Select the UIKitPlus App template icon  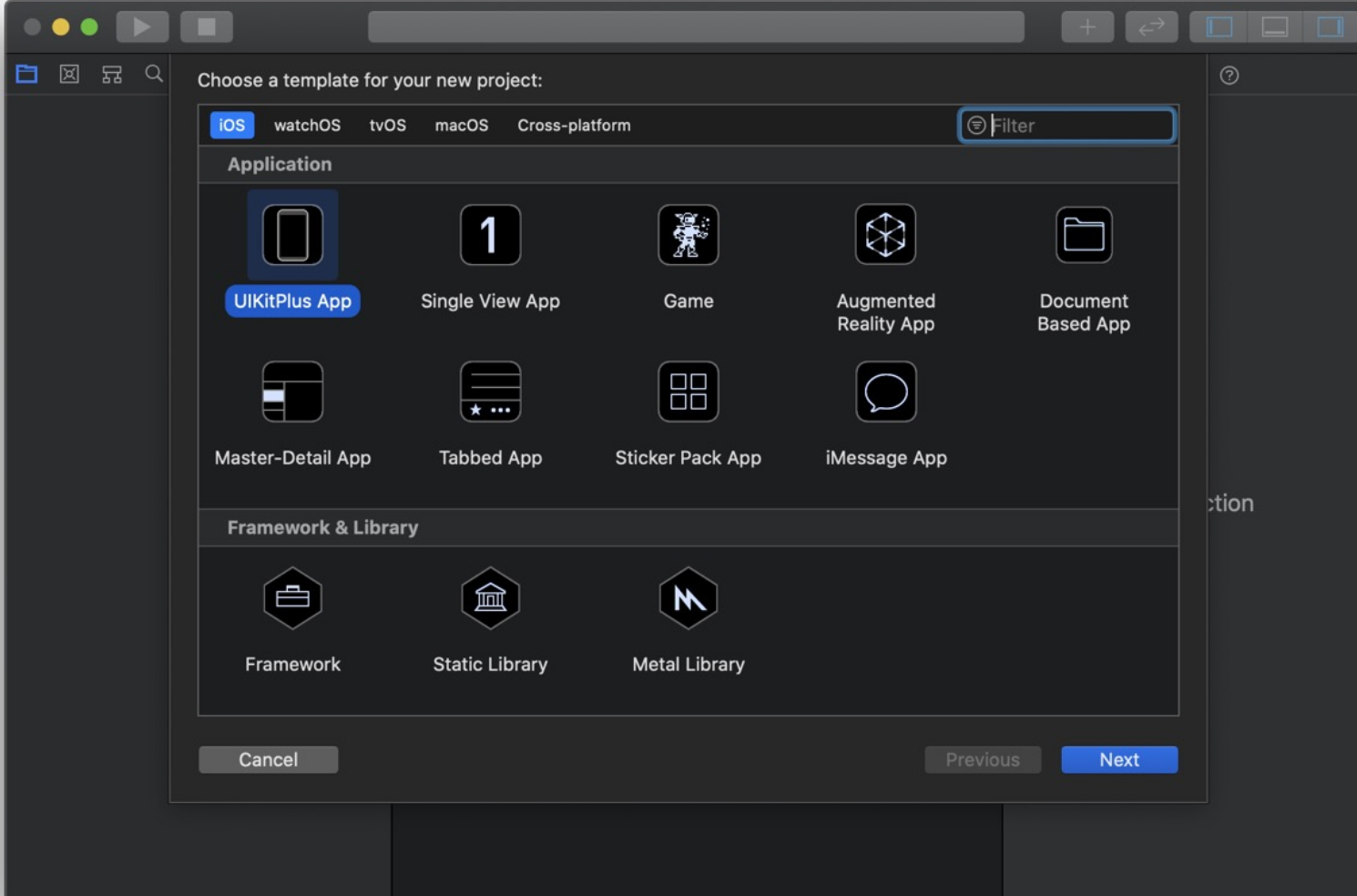[292, 235]
